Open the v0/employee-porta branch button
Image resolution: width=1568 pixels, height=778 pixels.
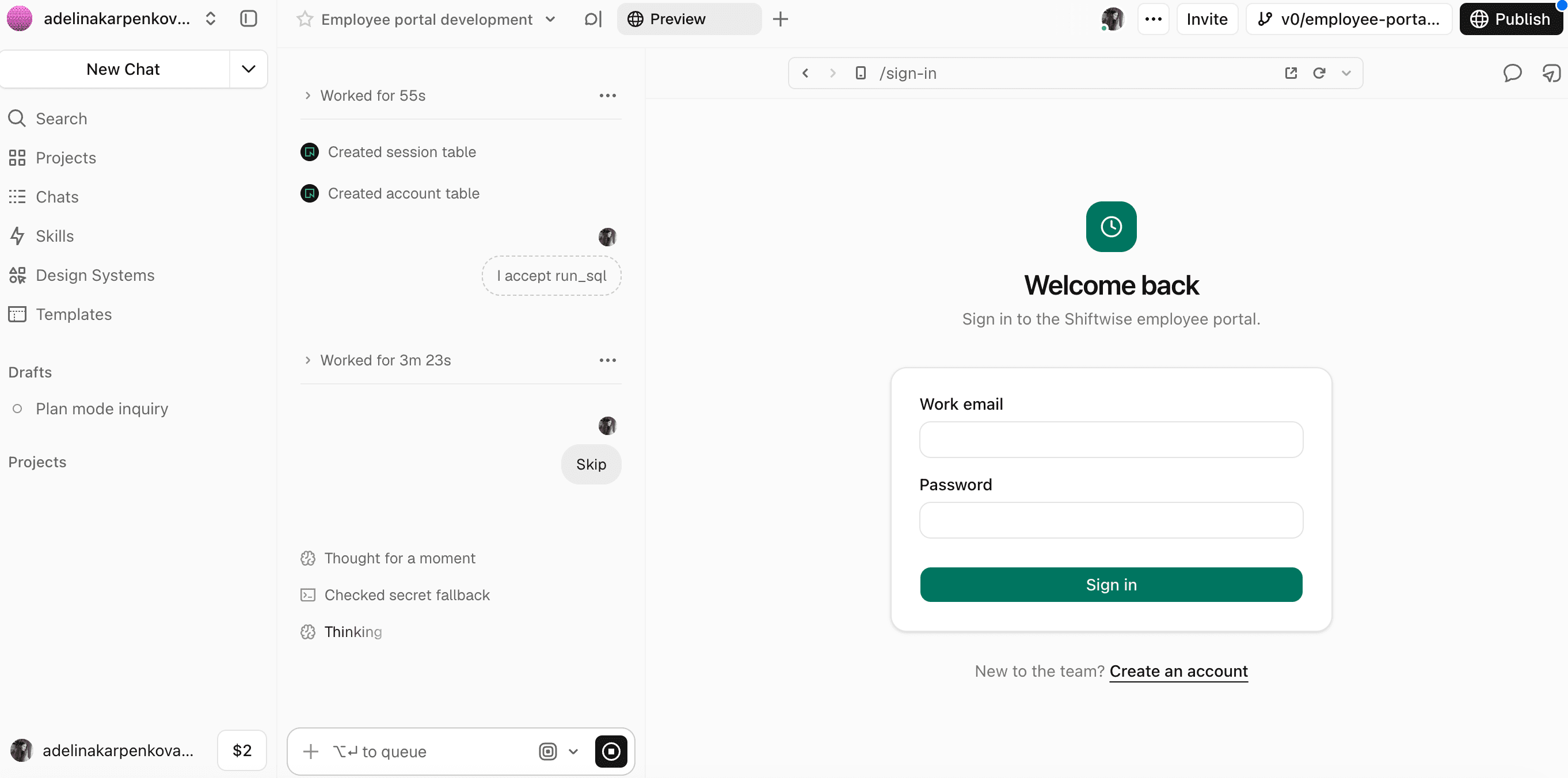click(1349, 19)
